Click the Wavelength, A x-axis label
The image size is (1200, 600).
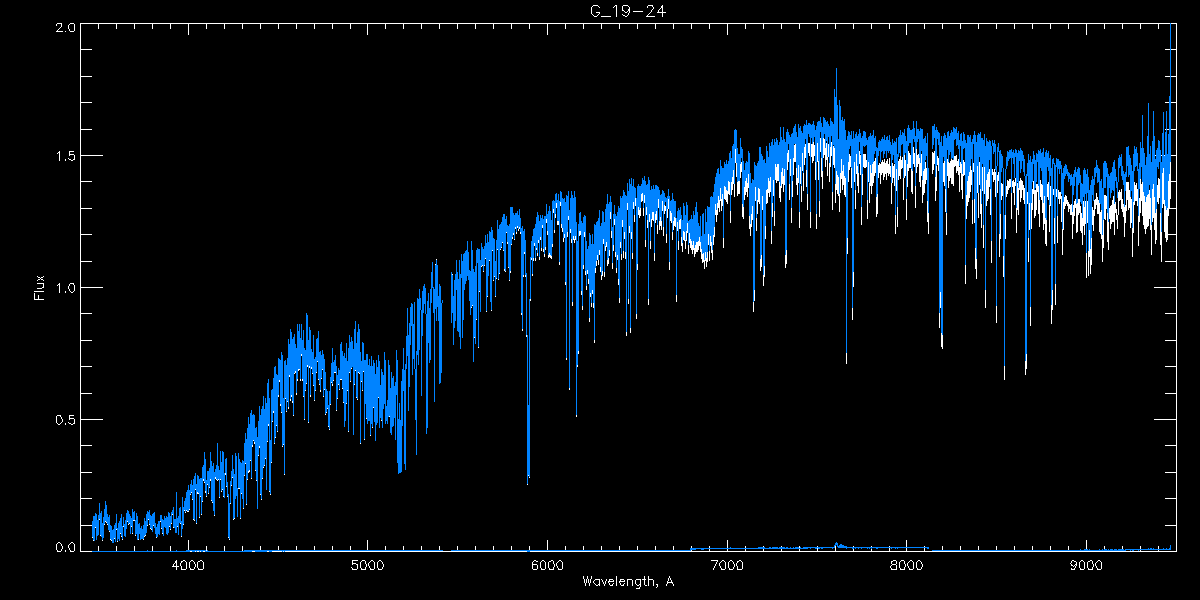point(626,582)
